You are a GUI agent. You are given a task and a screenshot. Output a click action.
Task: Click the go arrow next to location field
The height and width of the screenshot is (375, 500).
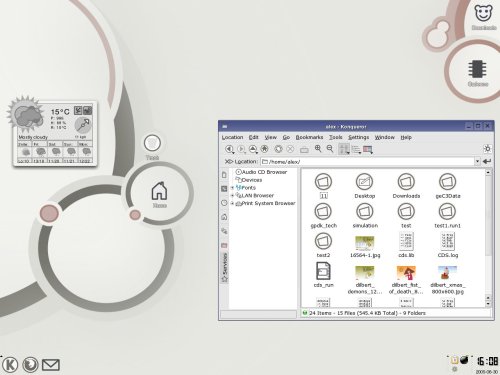[487, 161]
